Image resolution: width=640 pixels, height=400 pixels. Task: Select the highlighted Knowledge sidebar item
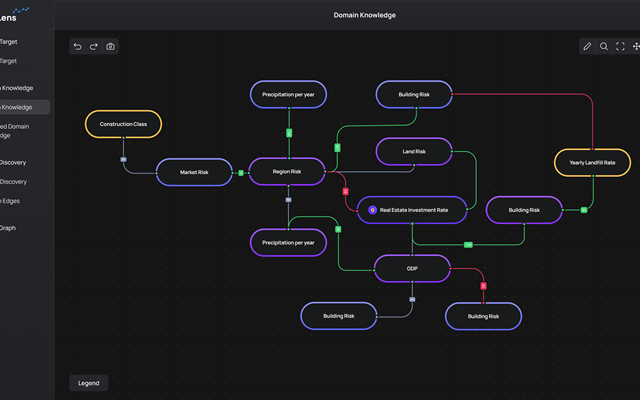24,107
